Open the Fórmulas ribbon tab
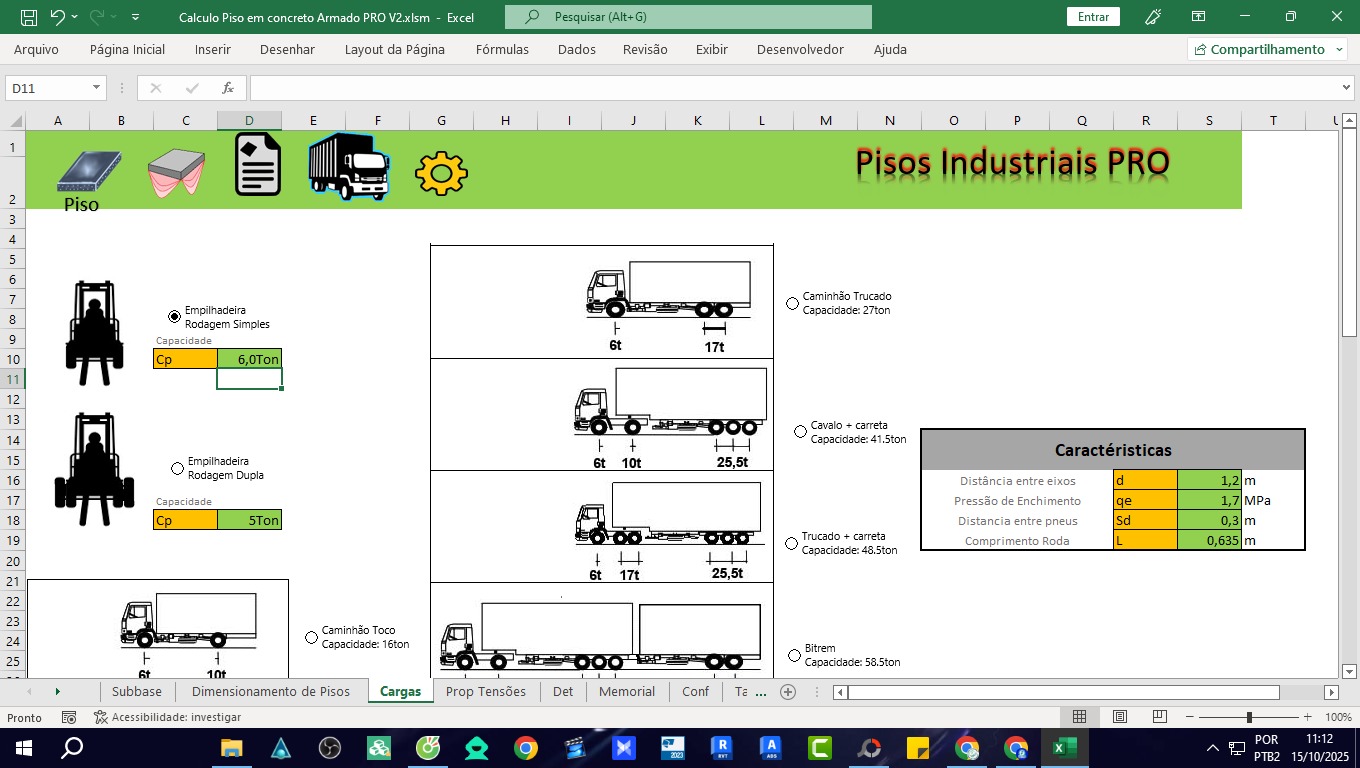1360x768 pixels. [x=502, y=49]
